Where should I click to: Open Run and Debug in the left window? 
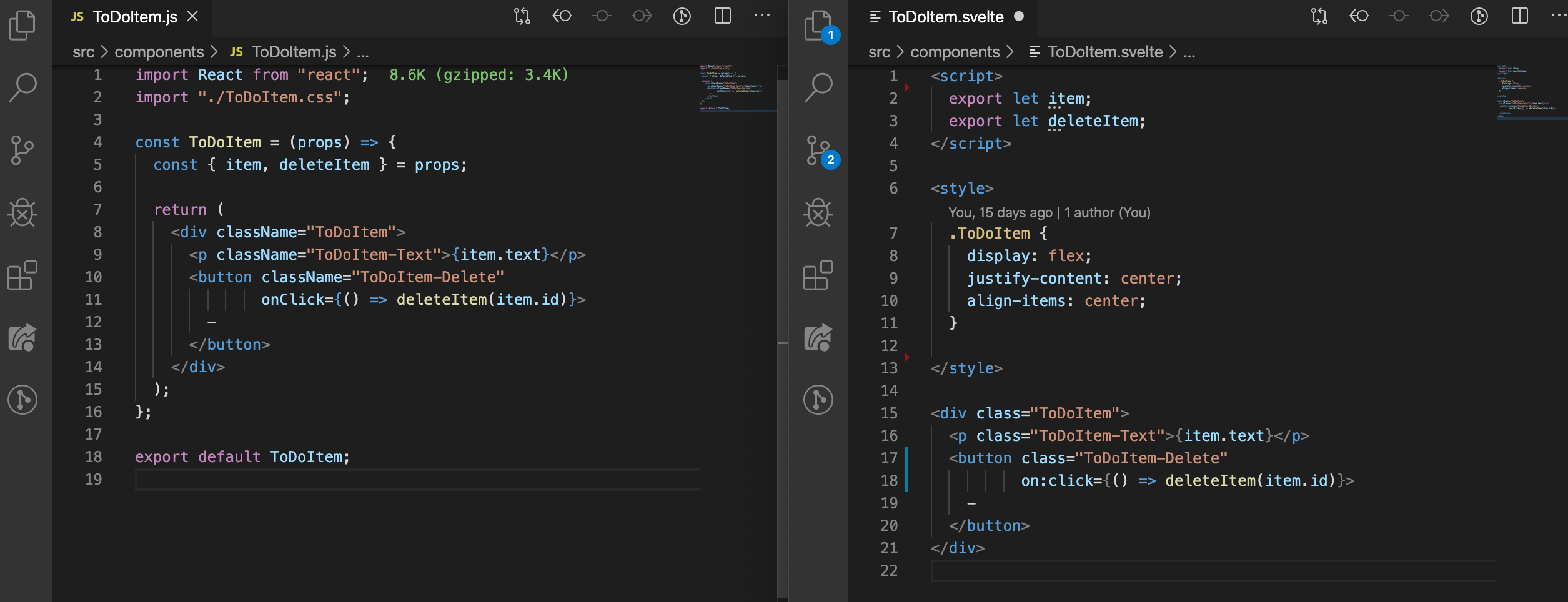[x=22, y=213]
